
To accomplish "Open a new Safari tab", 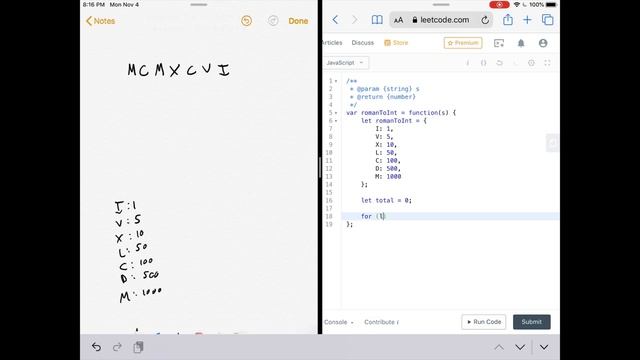I will (527, 20).
